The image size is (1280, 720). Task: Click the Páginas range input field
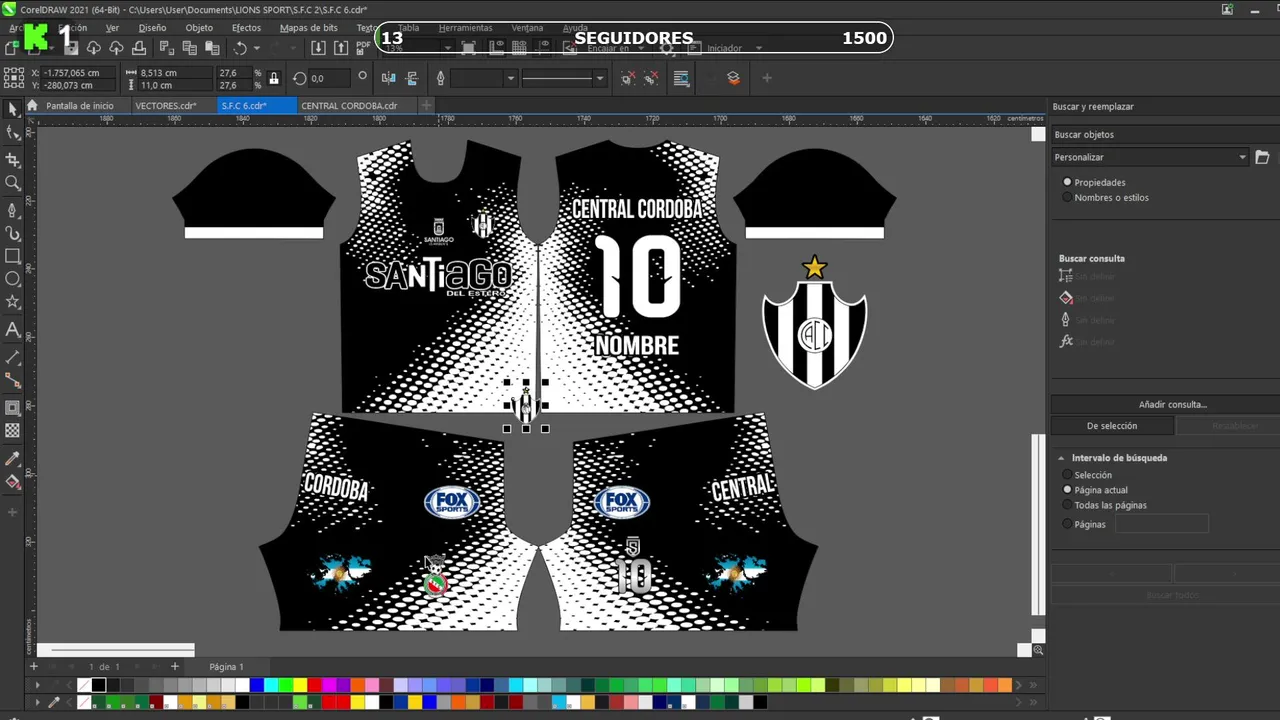1162,524
